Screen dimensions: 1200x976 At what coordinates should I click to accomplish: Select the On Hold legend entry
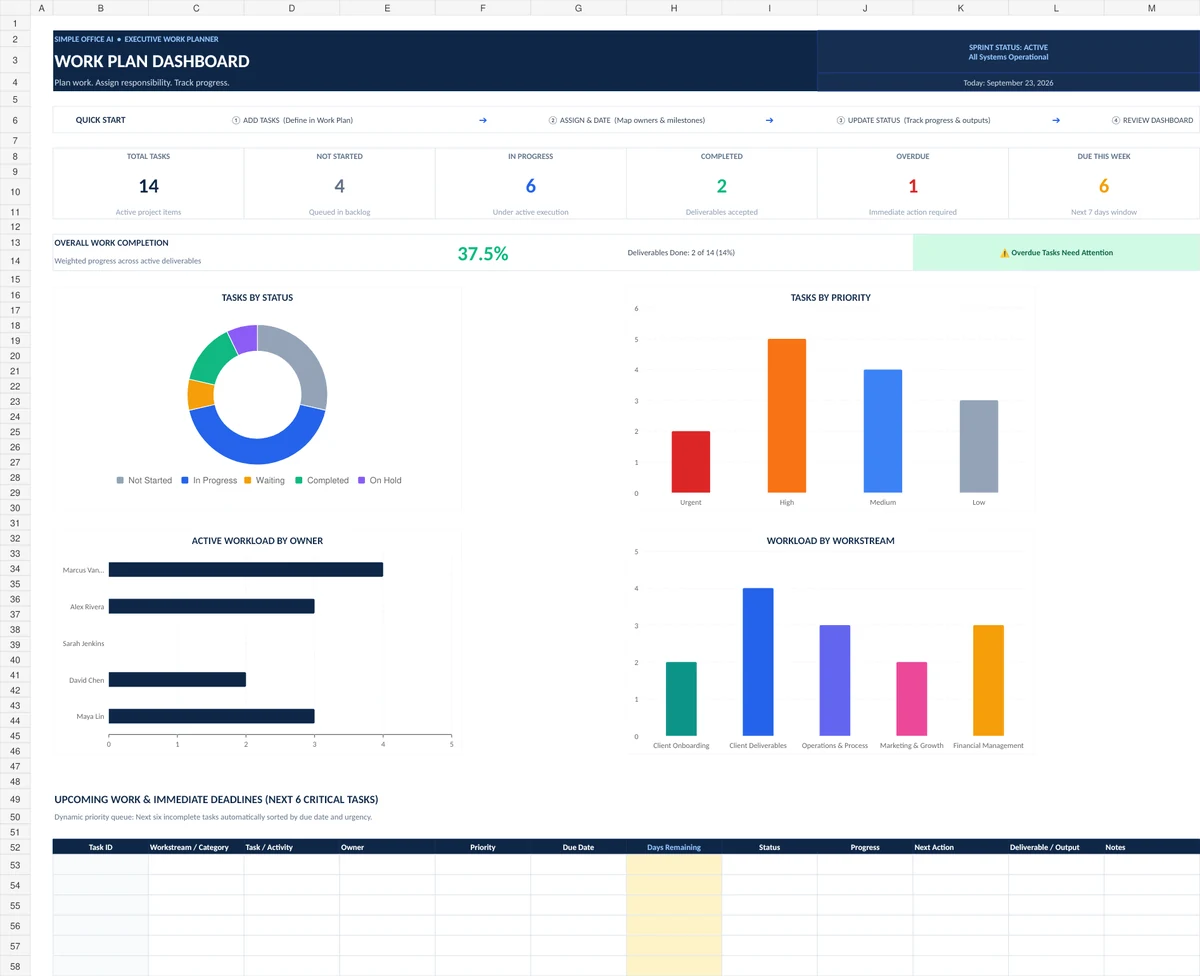point(379,480)
